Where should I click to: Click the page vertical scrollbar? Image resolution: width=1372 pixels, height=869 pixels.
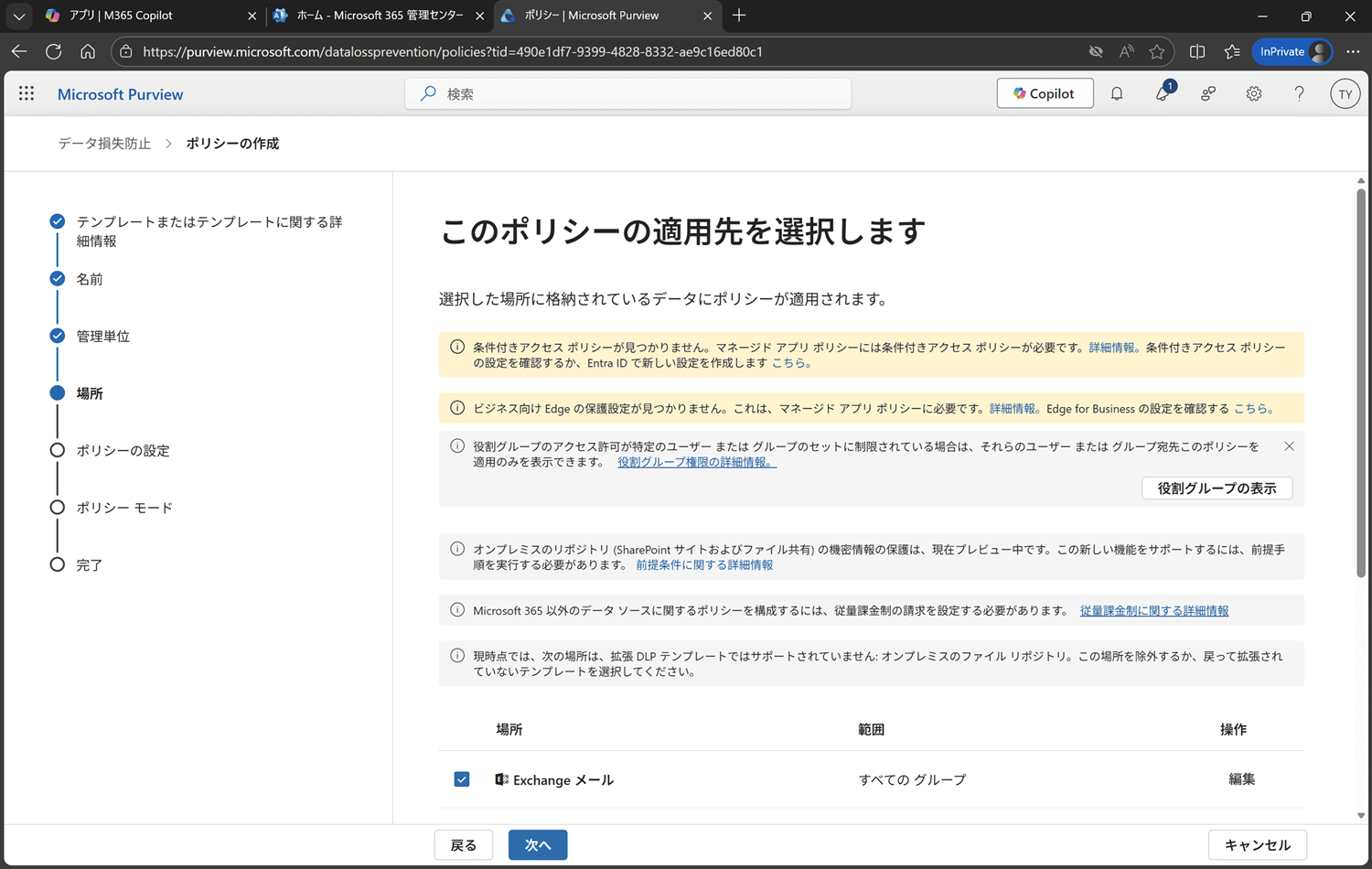tap(1361, 382)
